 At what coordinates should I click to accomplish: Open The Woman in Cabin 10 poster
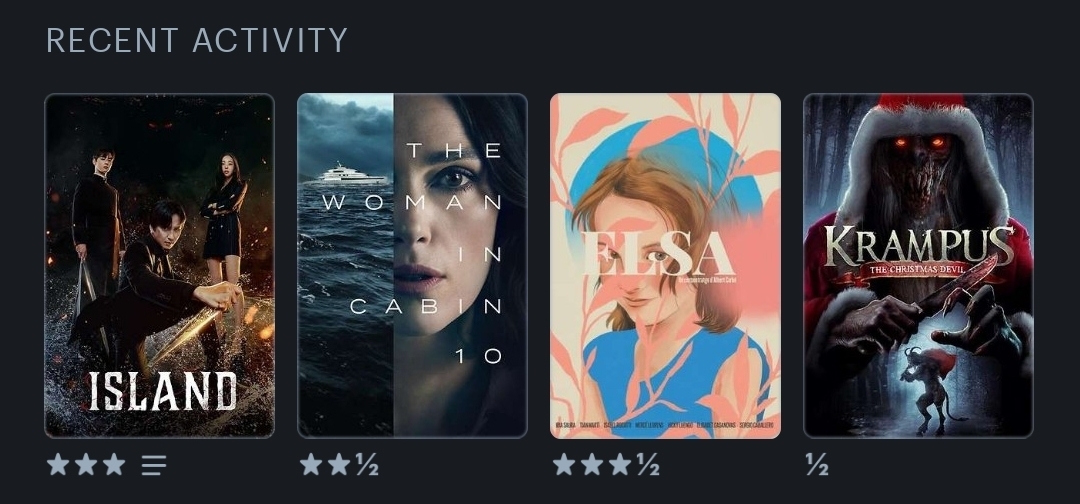click(412, 265)
